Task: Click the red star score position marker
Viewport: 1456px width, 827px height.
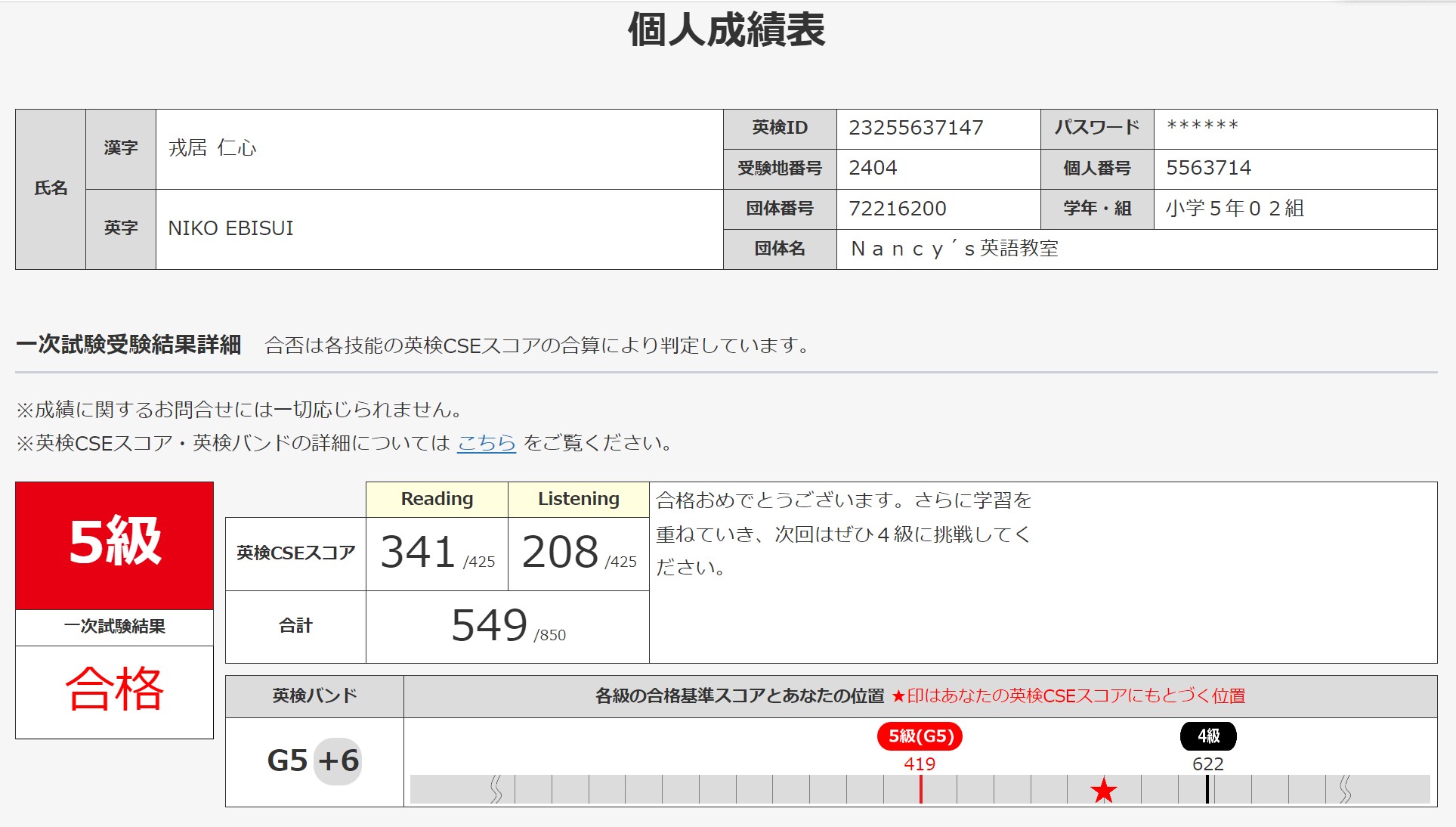Action: (1104, 791)
